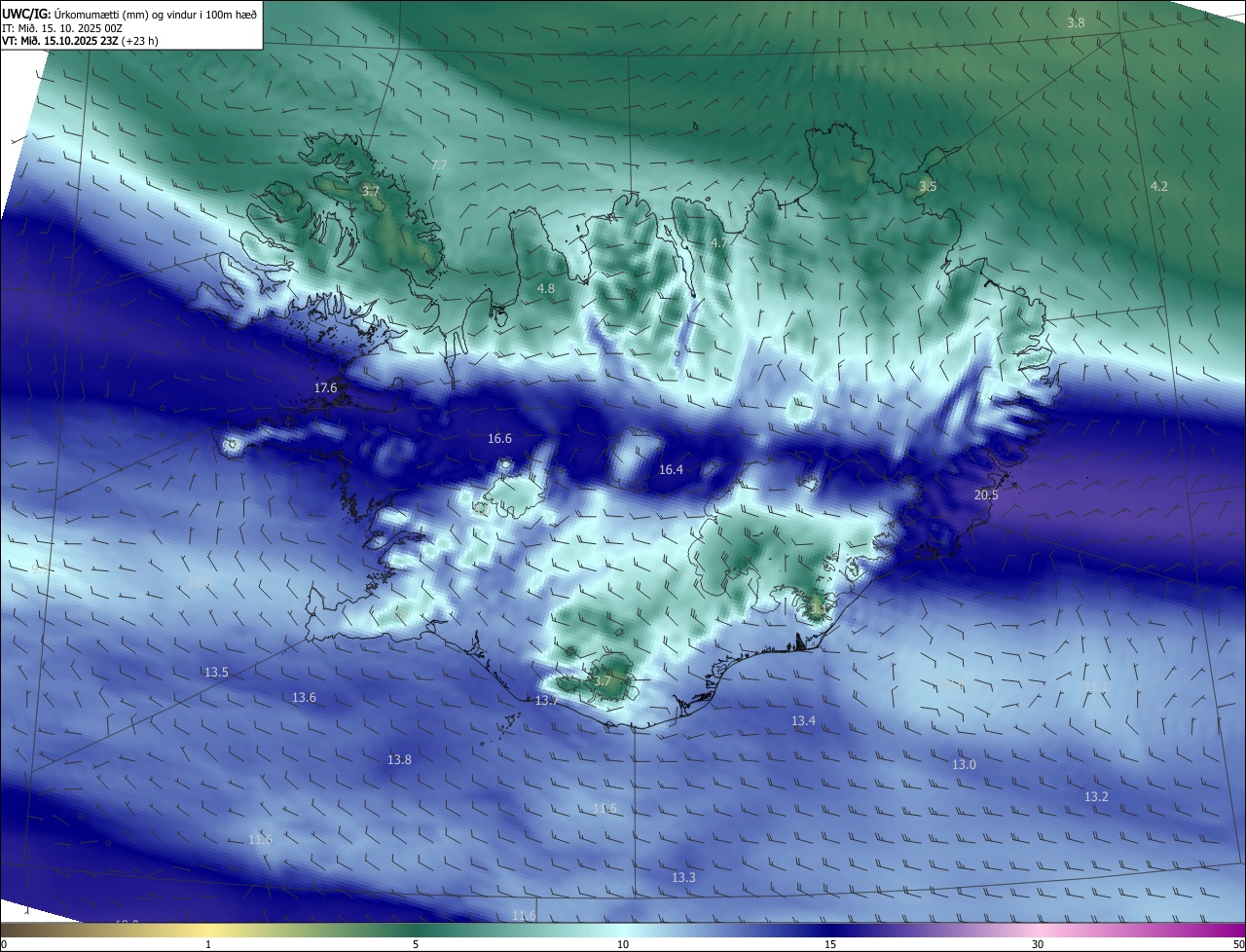Click the 13.7 value label

(546, 701)
